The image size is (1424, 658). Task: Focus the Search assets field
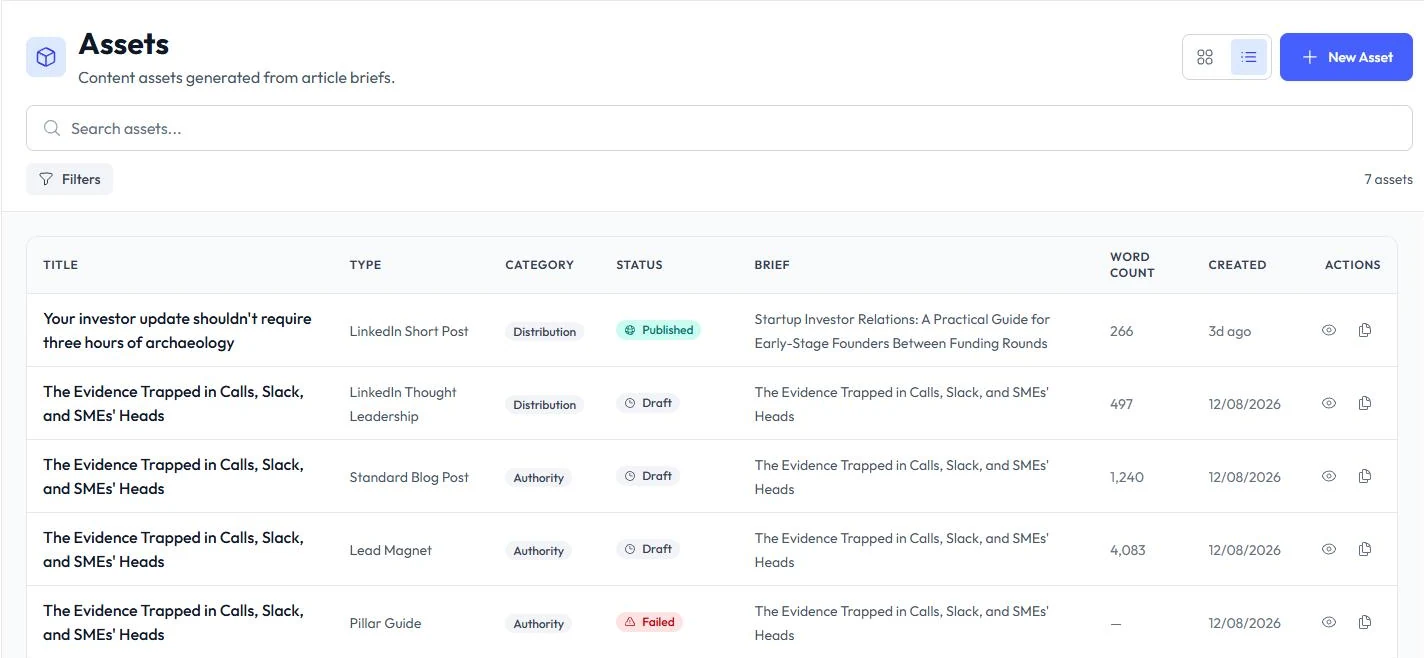point(719,128)
